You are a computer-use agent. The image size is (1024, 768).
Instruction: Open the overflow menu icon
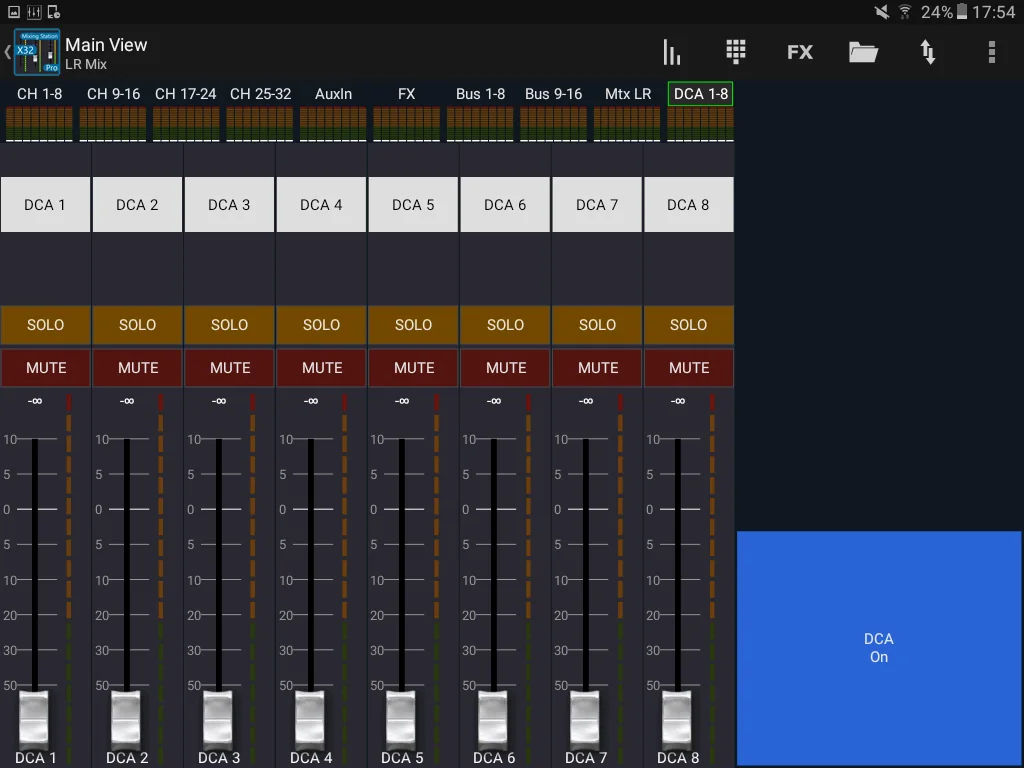pos(992,51)
